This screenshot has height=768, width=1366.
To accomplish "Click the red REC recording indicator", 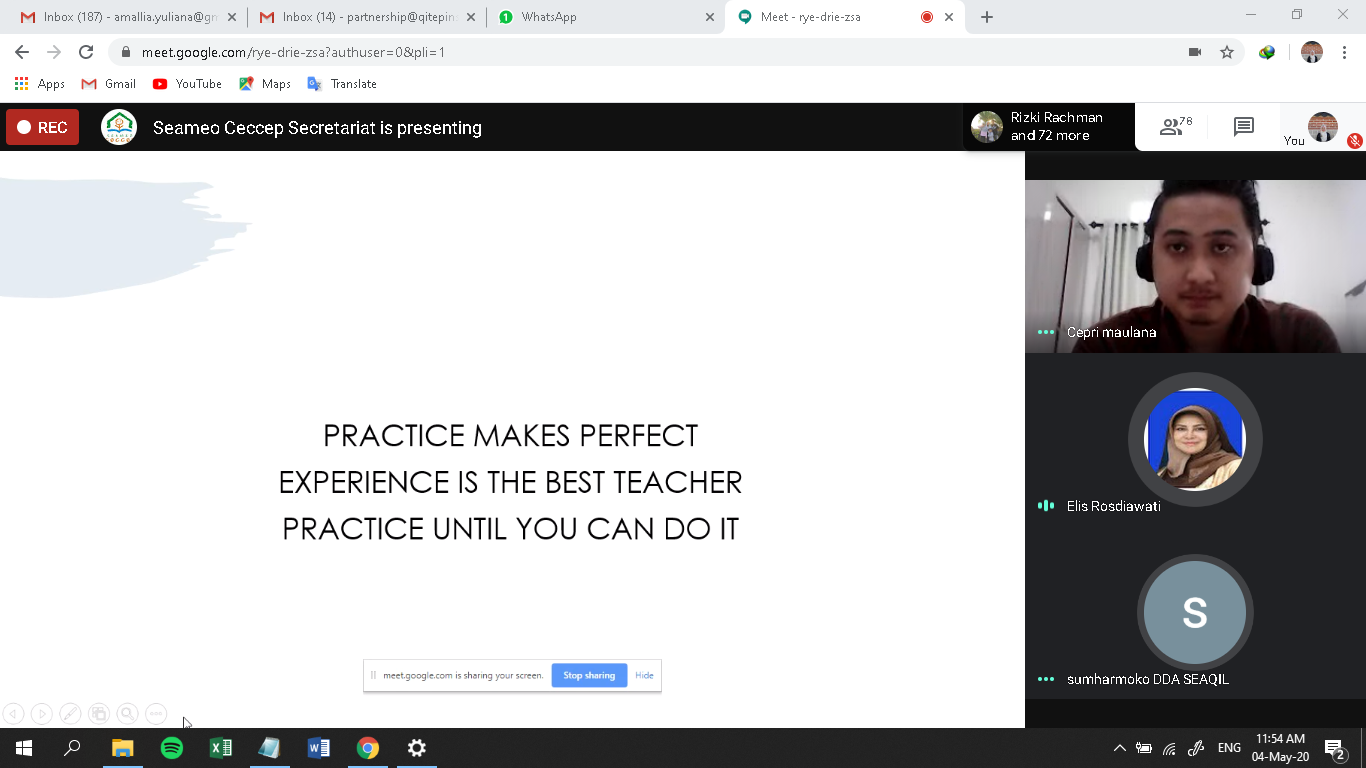I will pos(42,128).
